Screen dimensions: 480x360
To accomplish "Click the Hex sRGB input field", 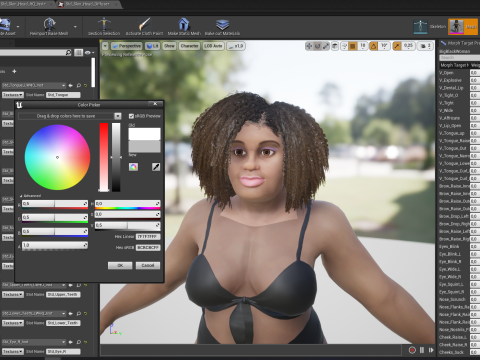I will pyautogui.click(x=148, y=248).
